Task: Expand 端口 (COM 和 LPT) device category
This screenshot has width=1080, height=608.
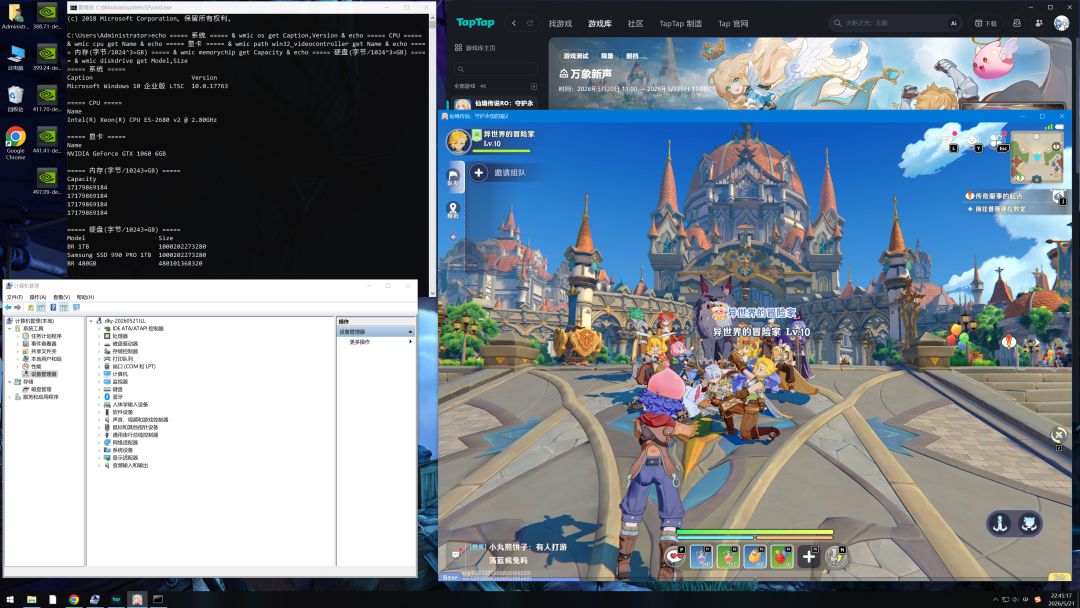Action: [x=99, y=366]
